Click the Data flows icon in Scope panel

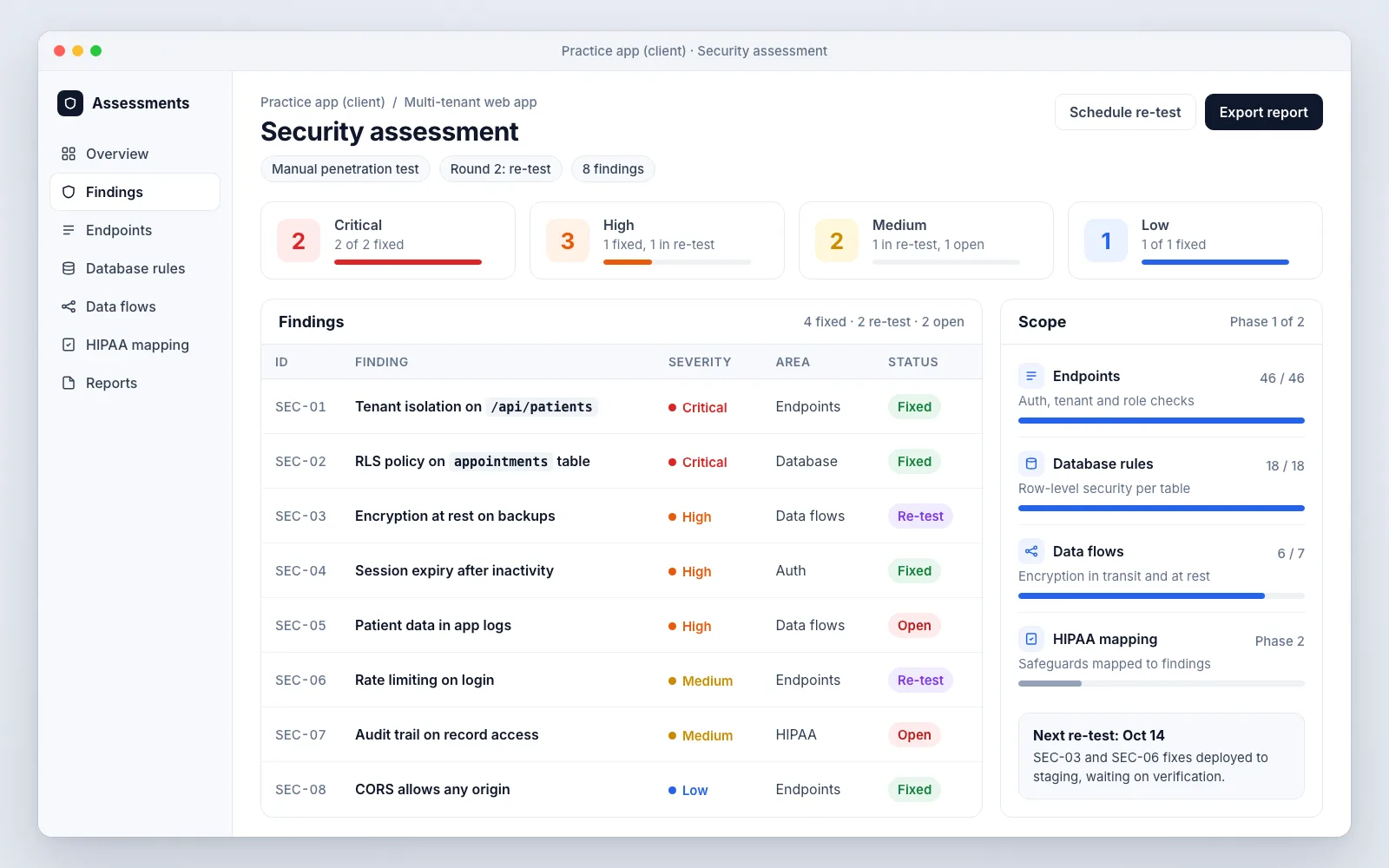(1031, 551)
